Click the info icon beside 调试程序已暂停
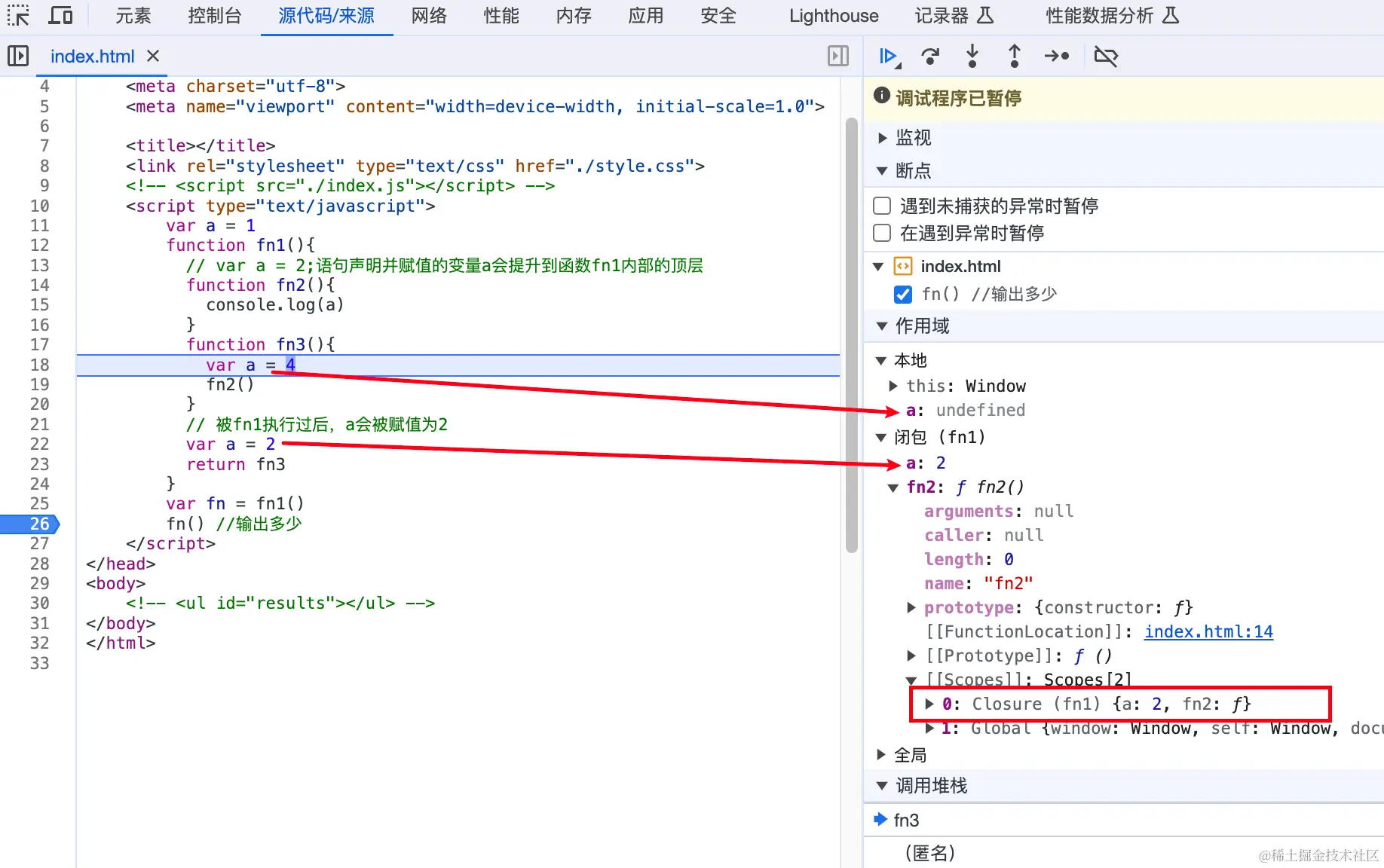 pos(881,96)
